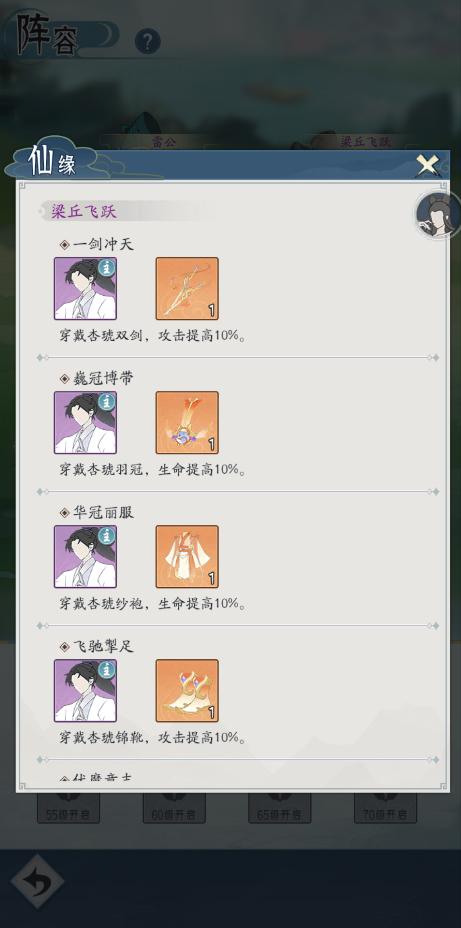Select the hero portrait under 巍冠博带

pyautogui.click(x=85, y=423)
